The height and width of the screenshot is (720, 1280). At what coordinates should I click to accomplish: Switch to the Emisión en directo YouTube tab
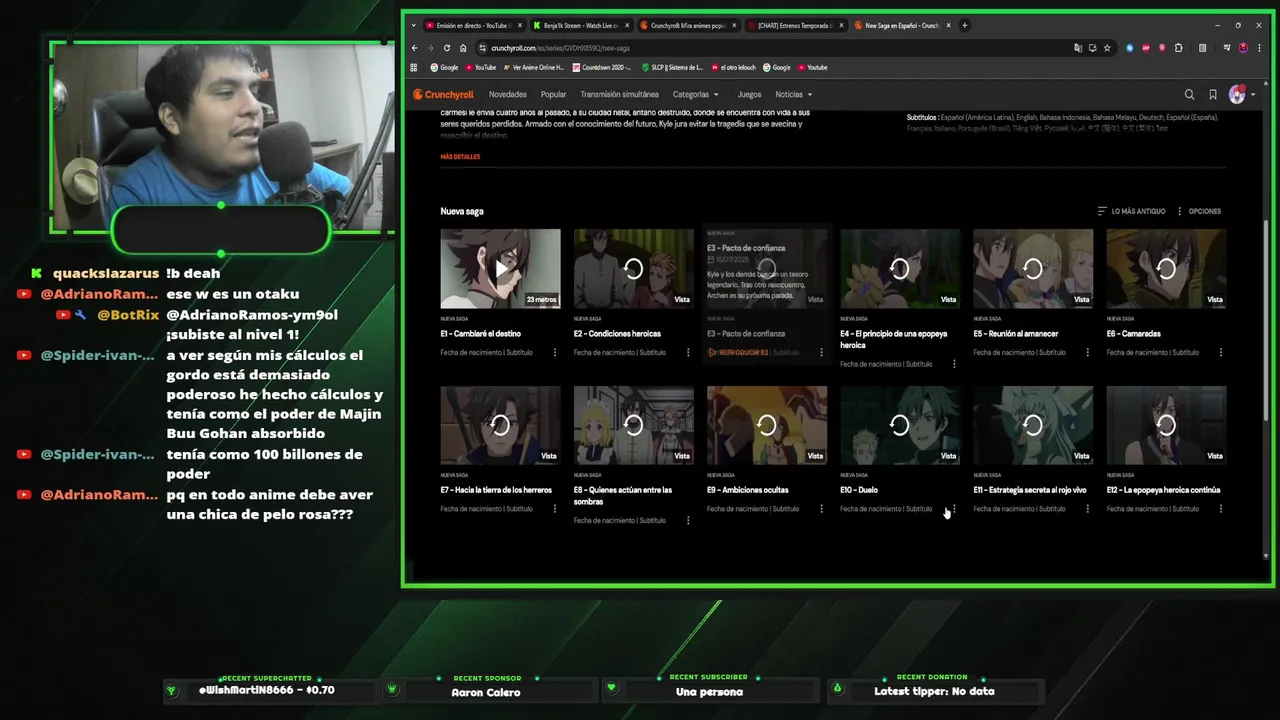[472, 25]
